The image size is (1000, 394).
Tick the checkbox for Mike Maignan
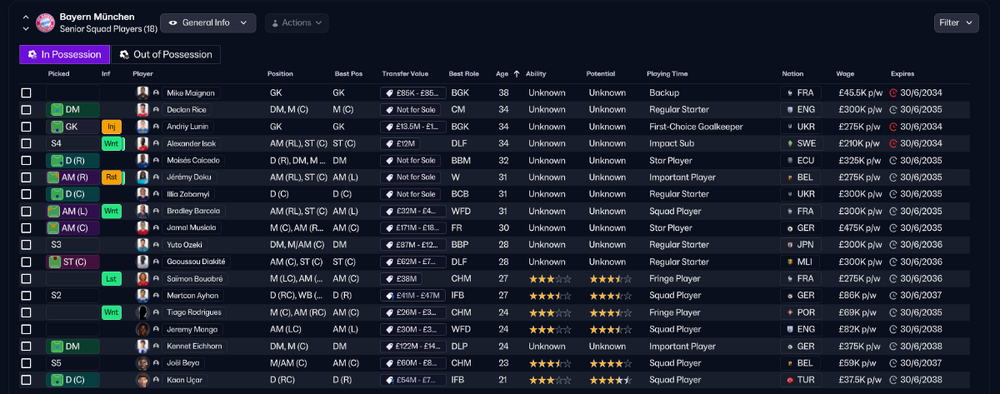point(26,93)
